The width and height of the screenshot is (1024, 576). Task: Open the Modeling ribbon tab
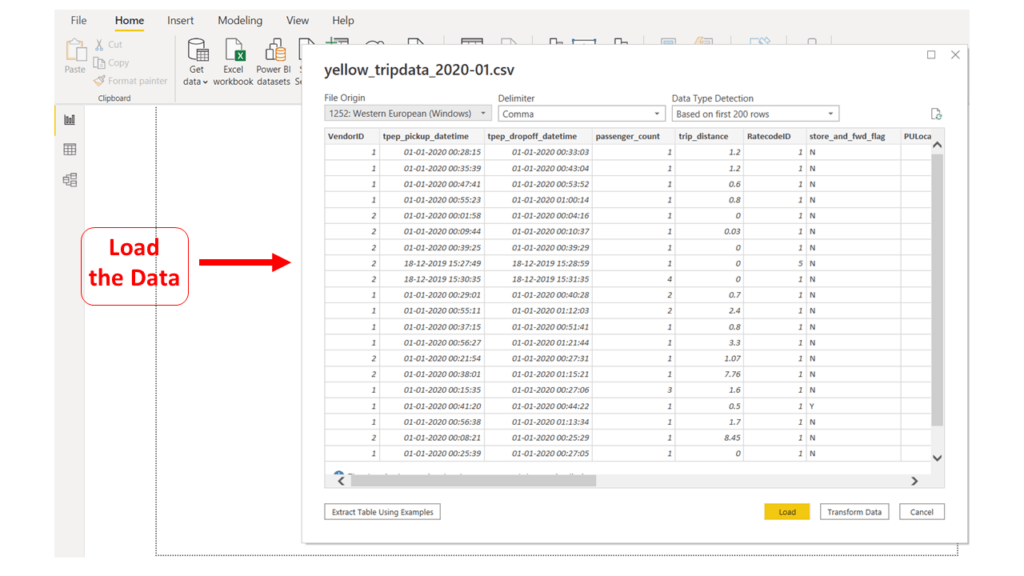(x=240, y=20)
